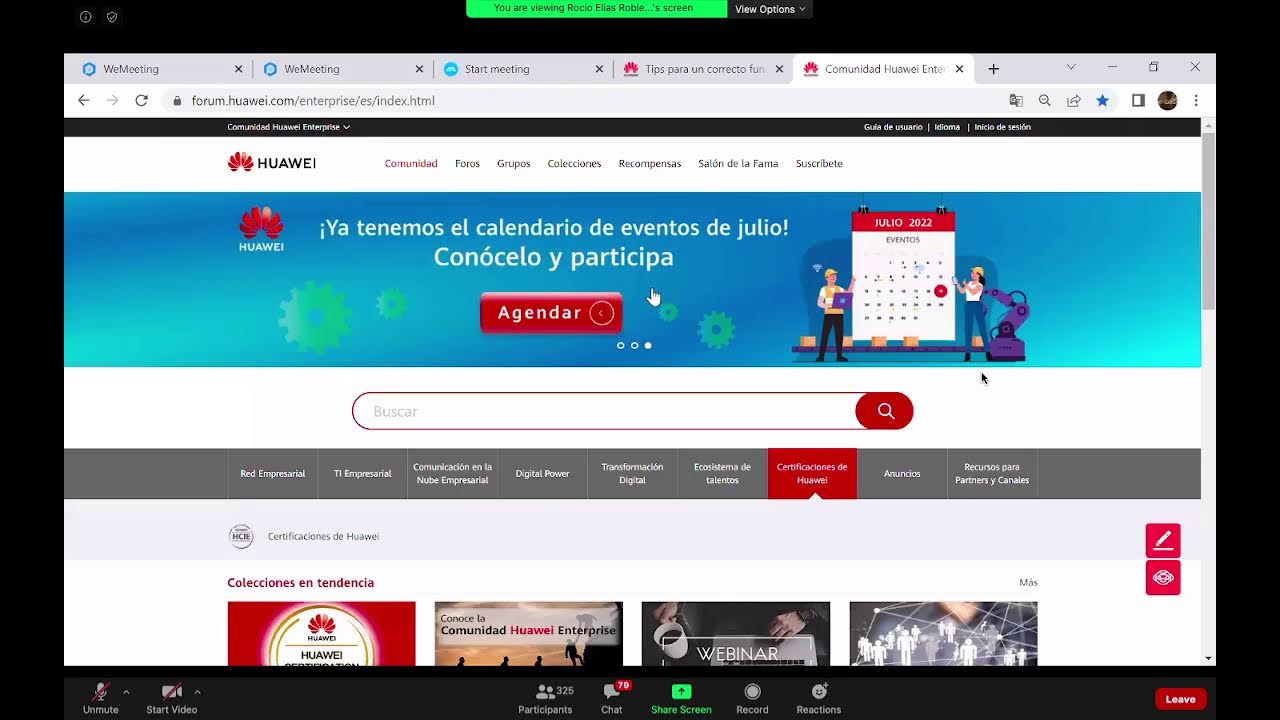Open Comunicación en la Nube Empresarial tab
Image resolution: width=1280 pixels, height=720 pixels.
tap(452, 474)
